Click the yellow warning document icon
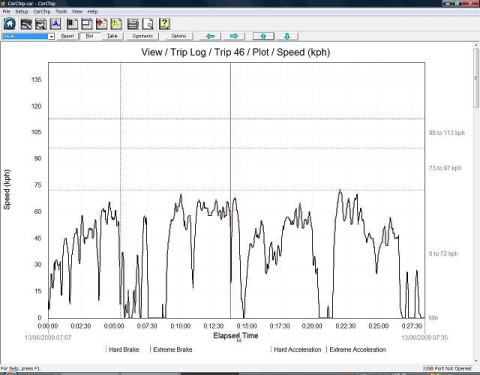The image size is (480, 375). pyautogui.click(x=116, y=24)
